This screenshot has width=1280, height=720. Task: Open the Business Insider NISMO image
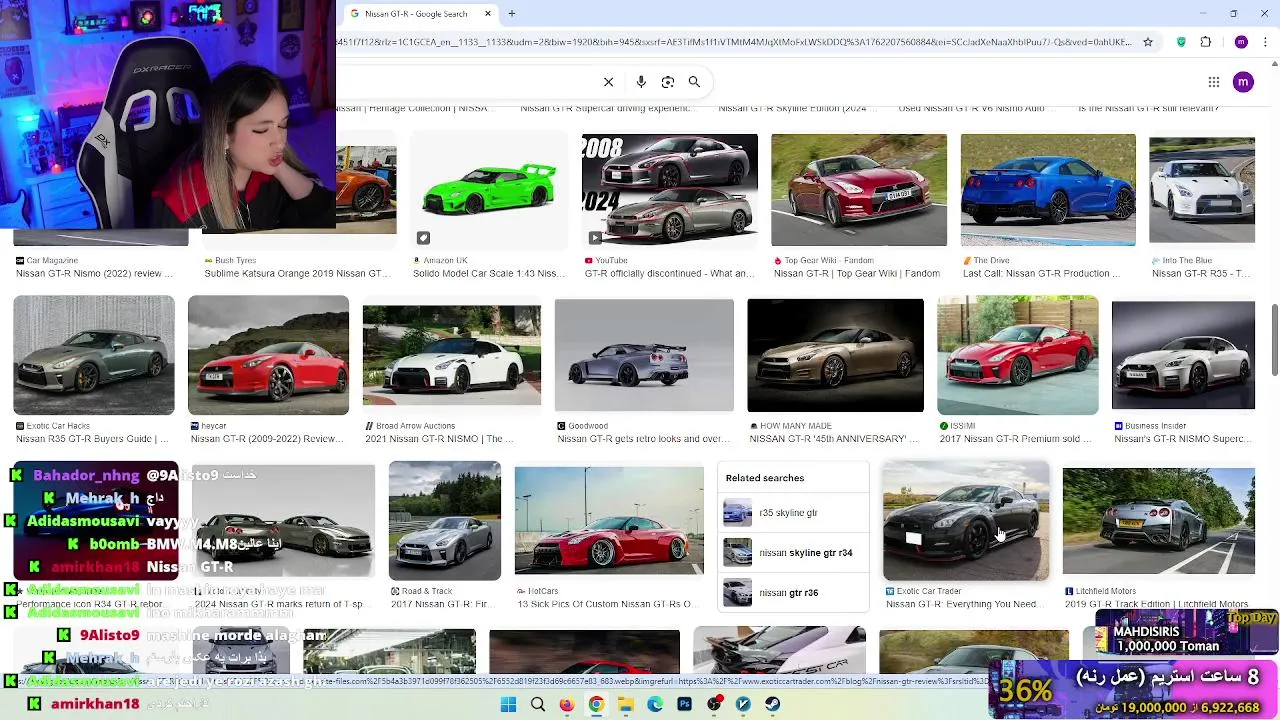tap(1183, 355)
